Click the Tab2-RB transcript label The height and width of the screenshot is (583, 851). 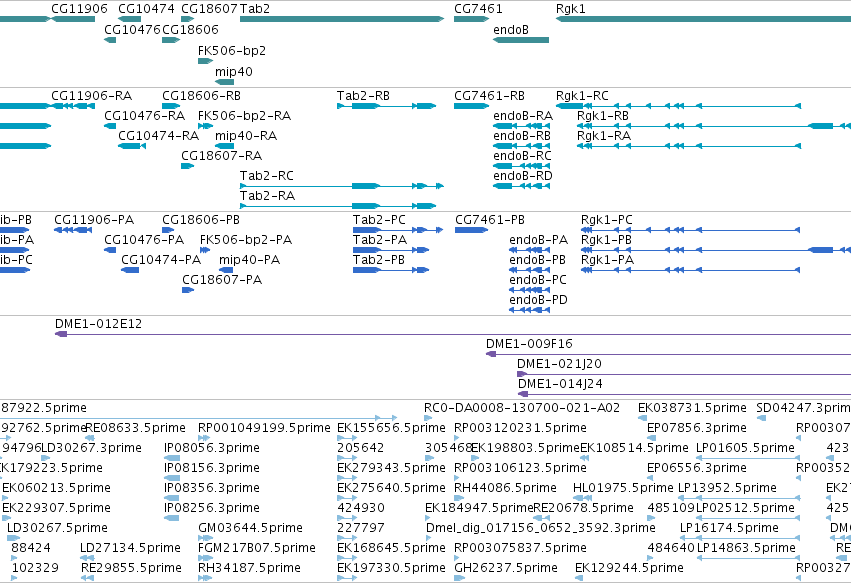click(x=363, y=96)
